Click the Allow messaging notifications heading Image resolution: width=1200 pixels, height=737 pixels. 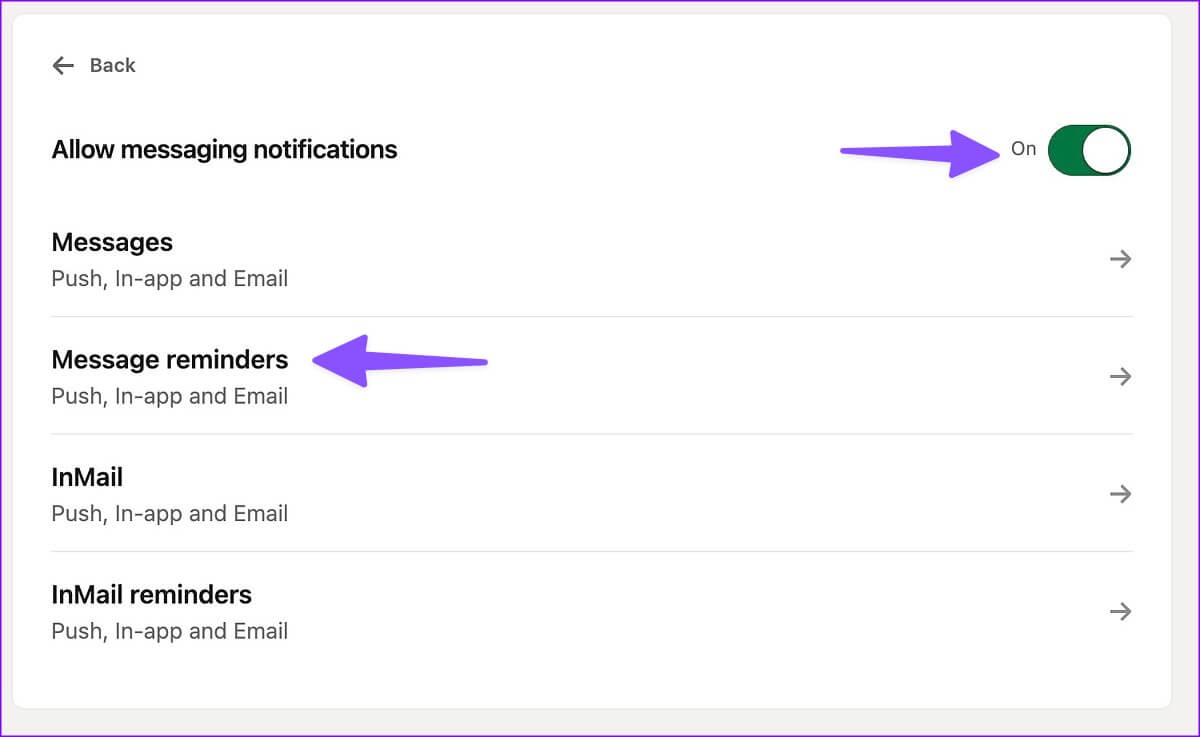coord(224,150)
